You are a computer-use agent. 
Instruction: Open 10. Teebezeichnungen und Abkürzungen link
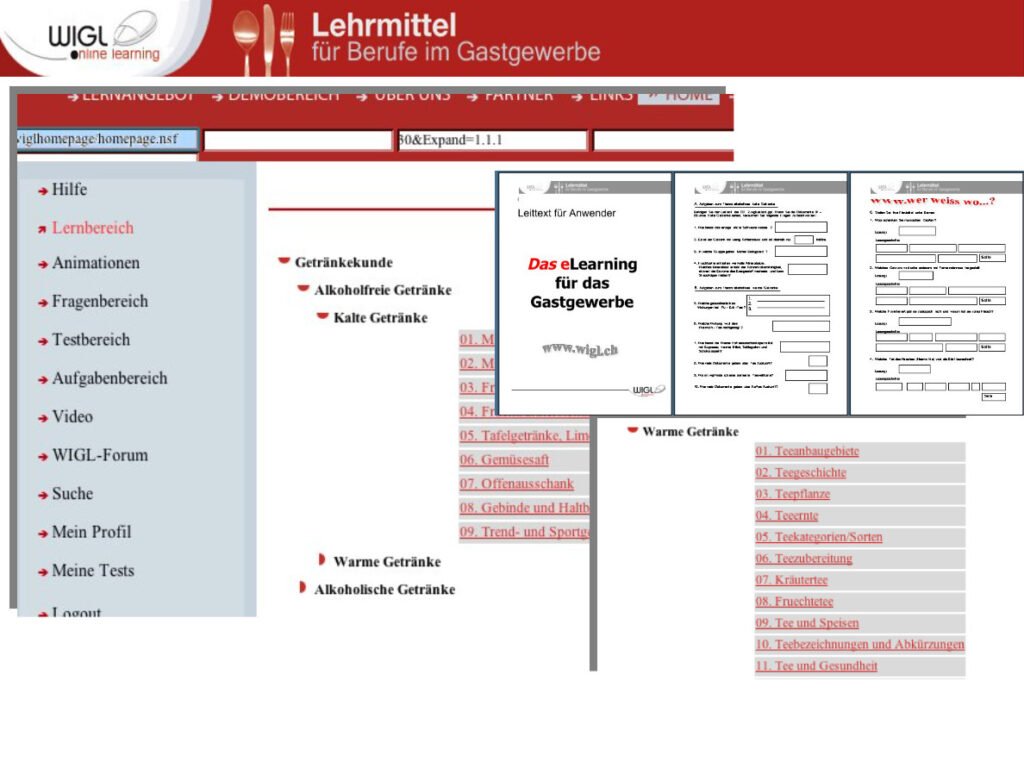(859, 644)
